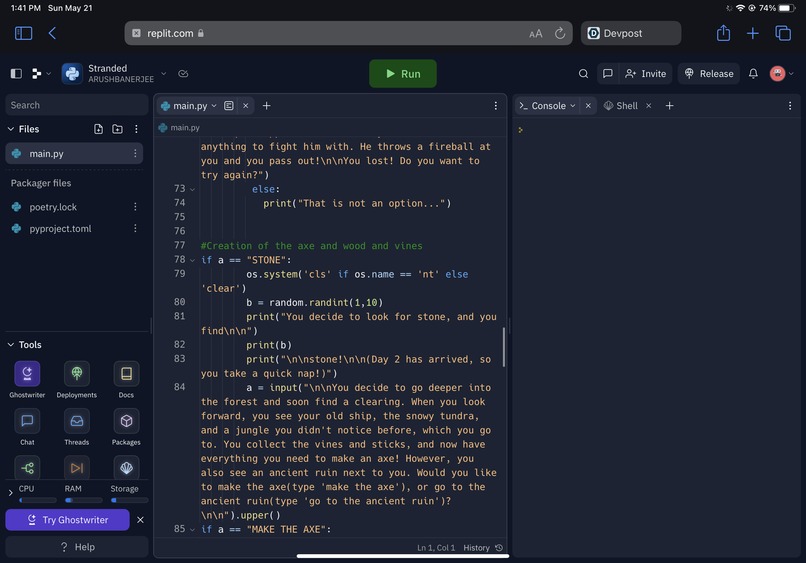Open the avatar dropdown arrow
Viewport: 806px width, 563px height.
point(792,74)
